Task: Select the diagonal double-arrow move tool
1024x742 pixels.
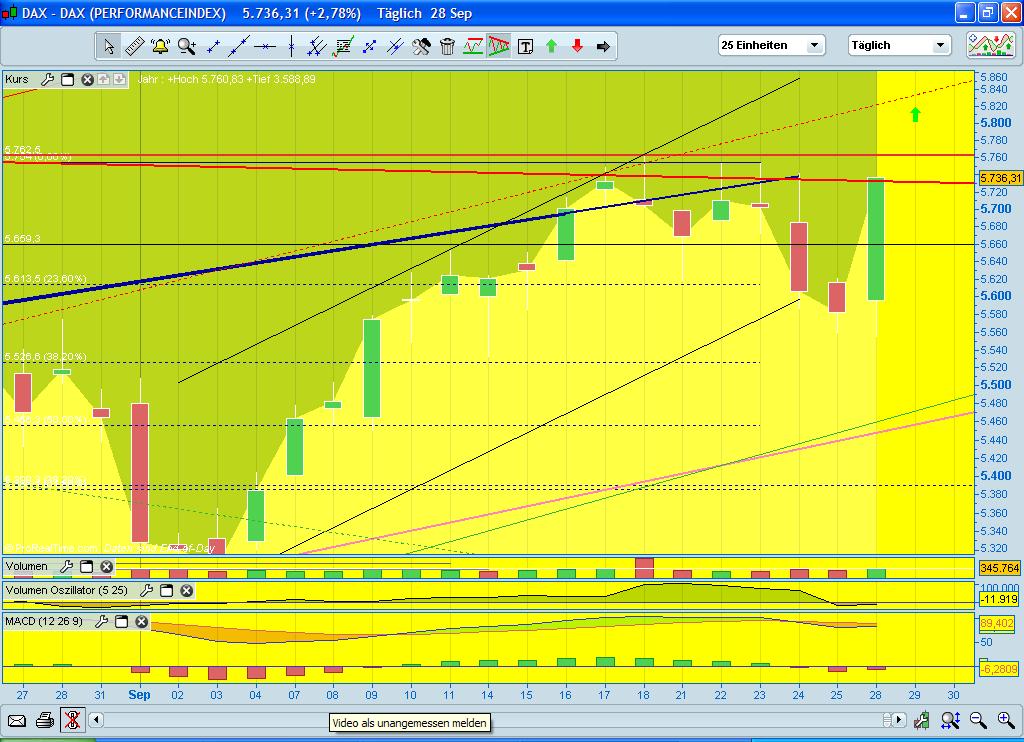Action: (369, 46)
